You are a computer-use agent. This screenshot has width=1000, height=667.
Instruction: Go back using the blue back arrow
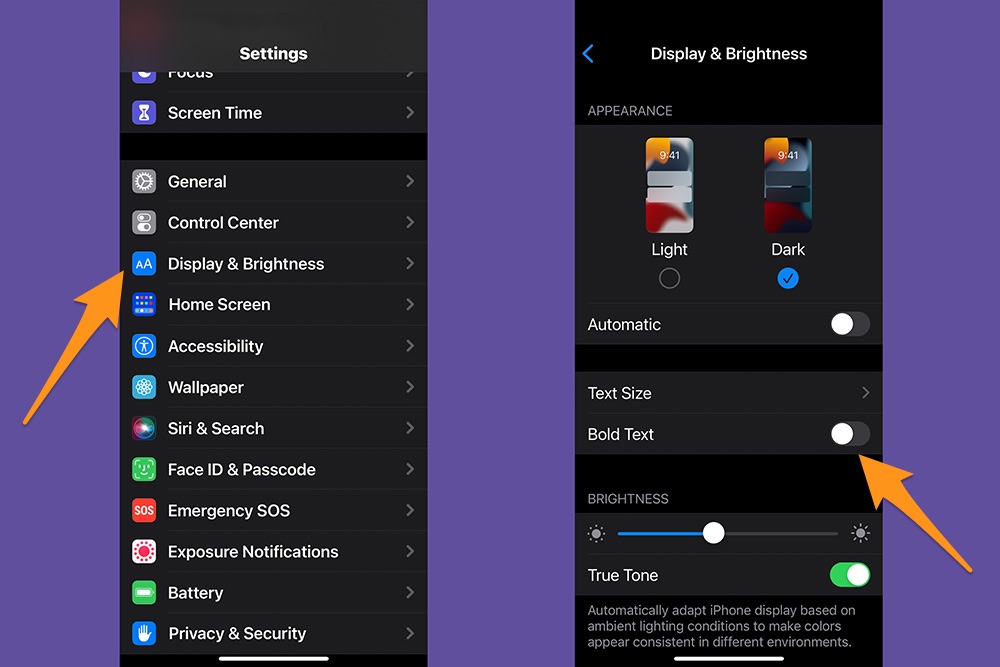coord(588,54)
